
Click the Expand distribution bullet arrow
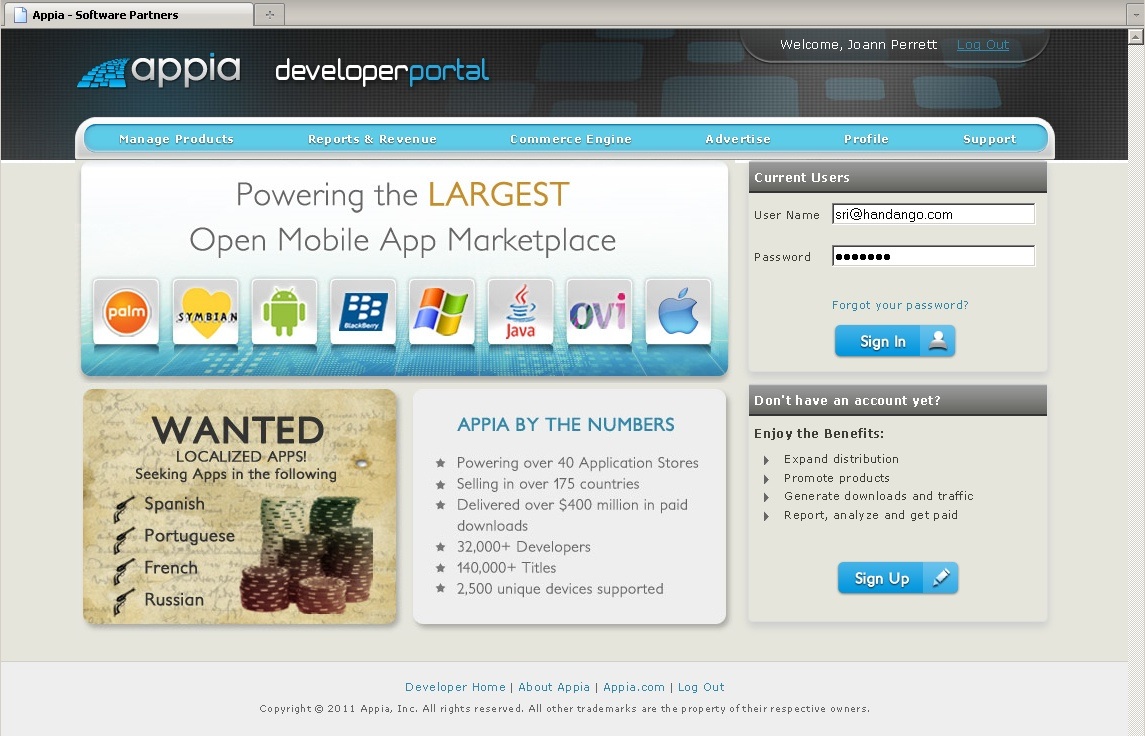point(766,460)
